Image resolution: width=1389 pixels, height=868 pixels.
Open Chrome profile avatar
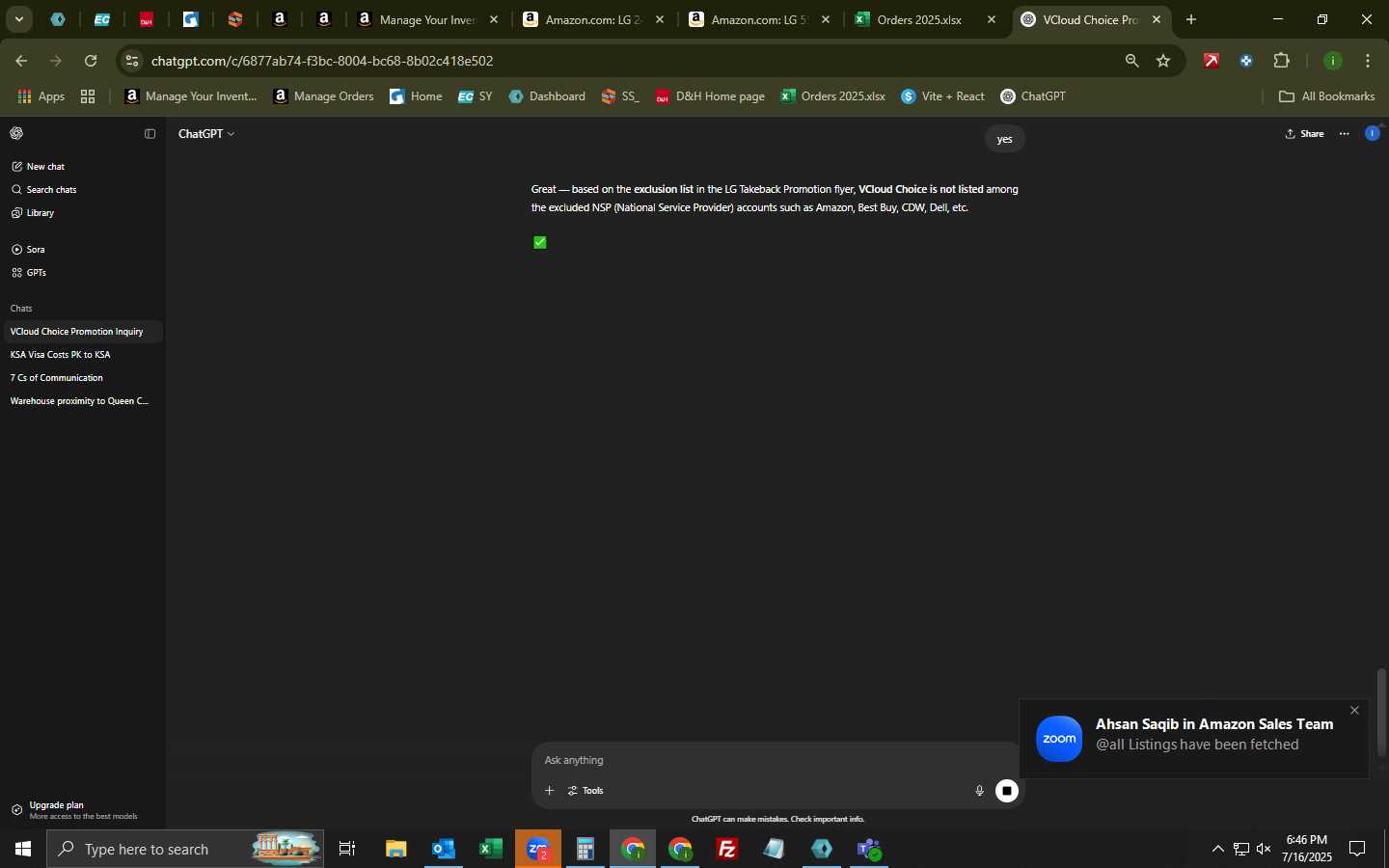coord(1333,61)
